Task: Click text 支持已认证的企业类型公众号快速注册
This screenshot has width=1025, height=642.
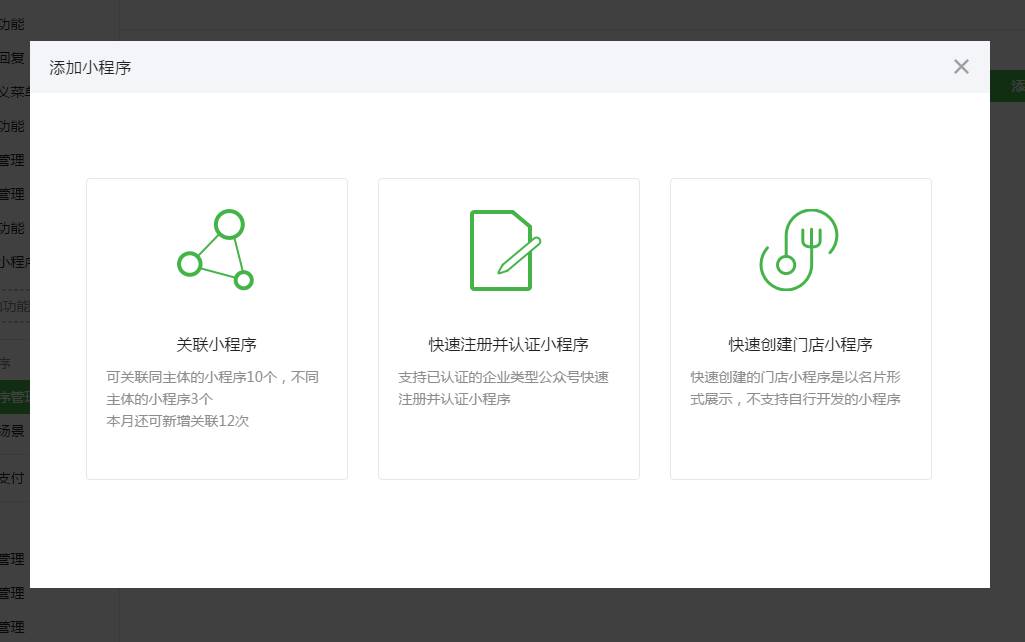Action: pyautogui.click(x=503, y=388)
